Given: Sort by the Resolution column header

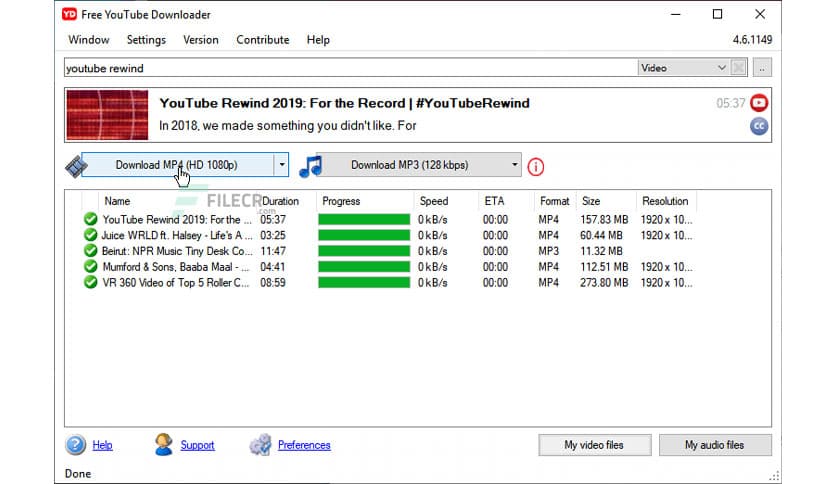Looking at the screenshot, I should point(665,201).
